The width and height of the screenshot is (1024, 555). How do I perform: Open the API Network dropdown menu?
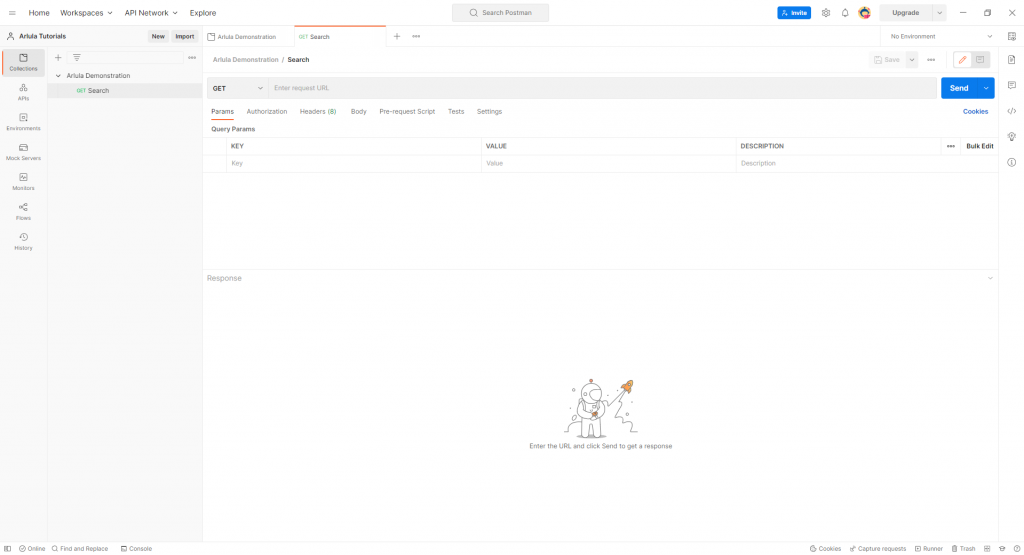pos(151,13)
